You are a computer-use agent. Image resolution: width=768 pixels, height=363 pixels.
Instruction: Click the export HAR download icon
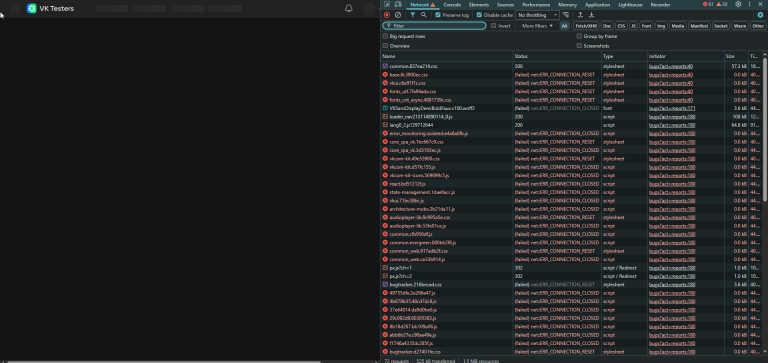tap(591, 15)
